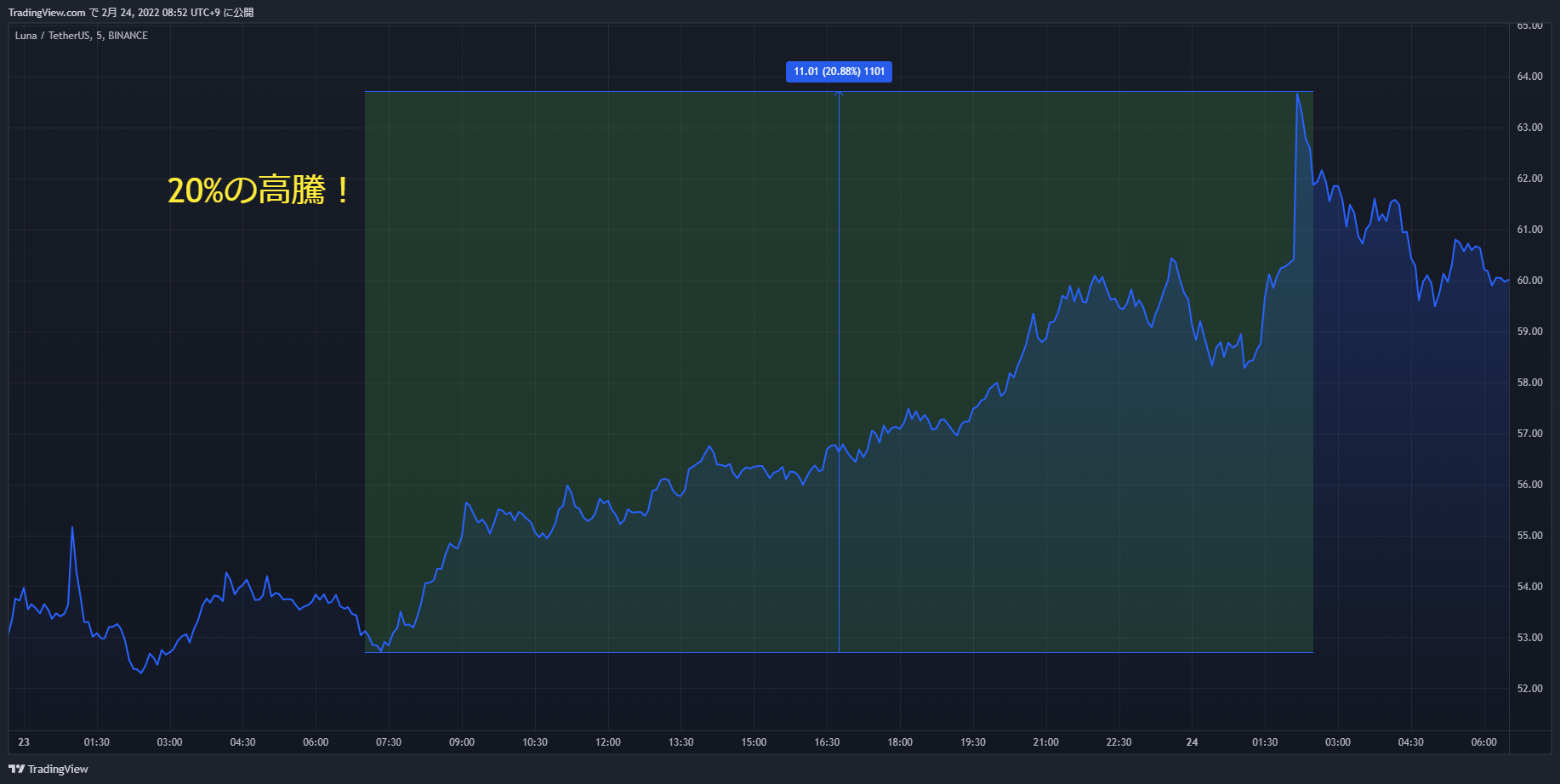Click the vertical blue measurement arrow line
Image resolution: width=1560 pixels, height=784 pixels.
point(839,372)
